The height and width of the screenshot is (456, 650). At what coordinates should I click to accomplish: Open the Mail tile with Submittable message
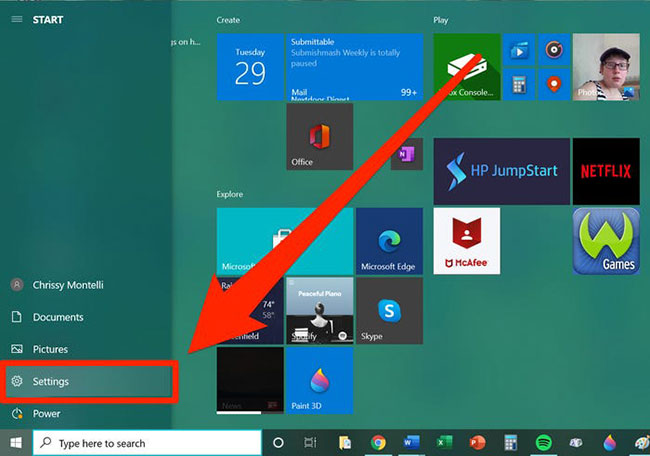click(x=355, y=67)
